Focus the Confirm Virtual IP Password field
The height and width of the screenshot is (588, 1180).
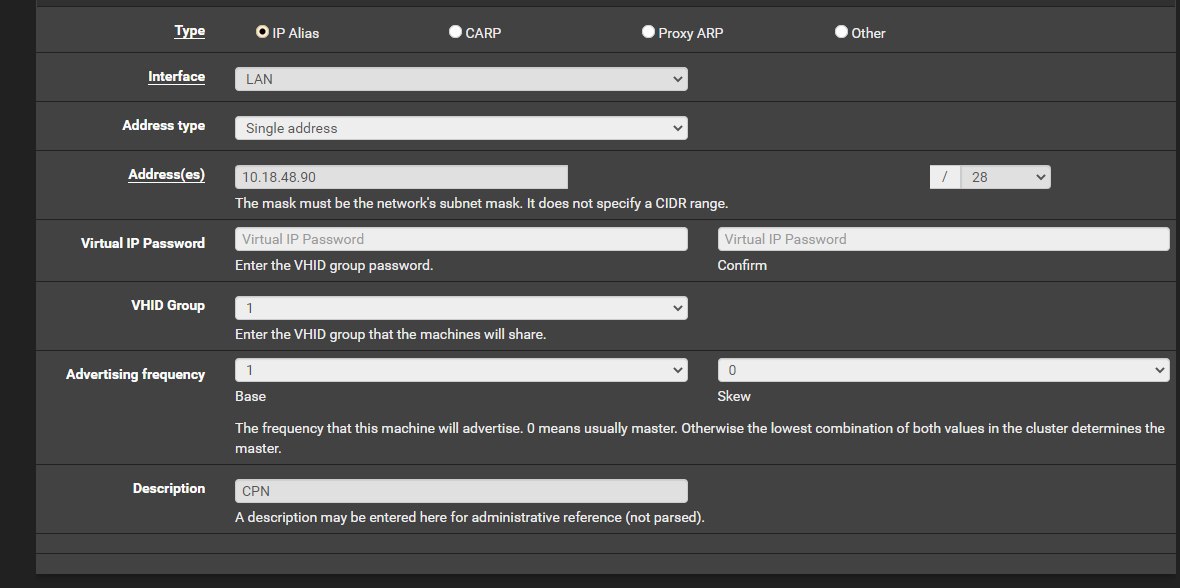click(944, 239)
